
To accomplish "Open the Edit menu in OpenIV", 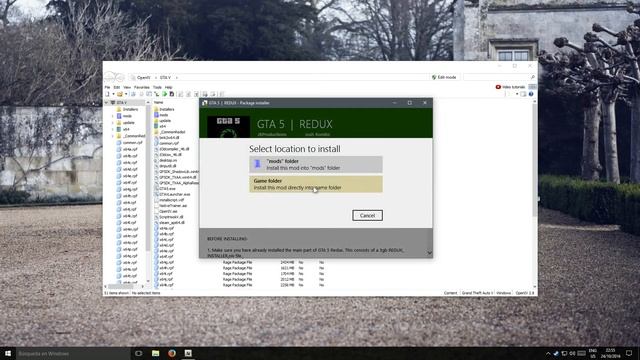I will [117, 87].
